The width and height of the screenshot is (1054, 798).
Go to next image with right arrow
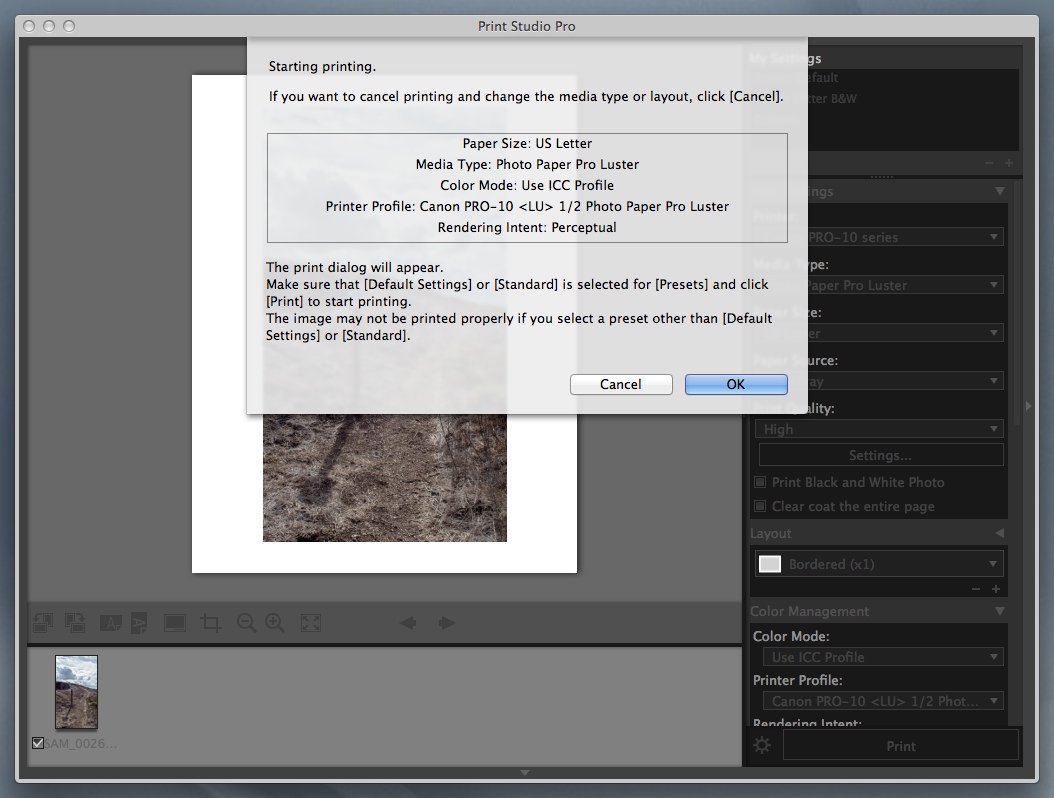pyautogui.click(x=446, y=623)
